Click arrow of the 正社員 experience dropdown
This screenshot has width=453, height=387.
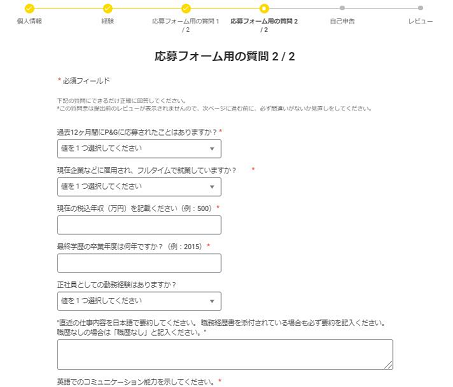click(x=212, y=301)
